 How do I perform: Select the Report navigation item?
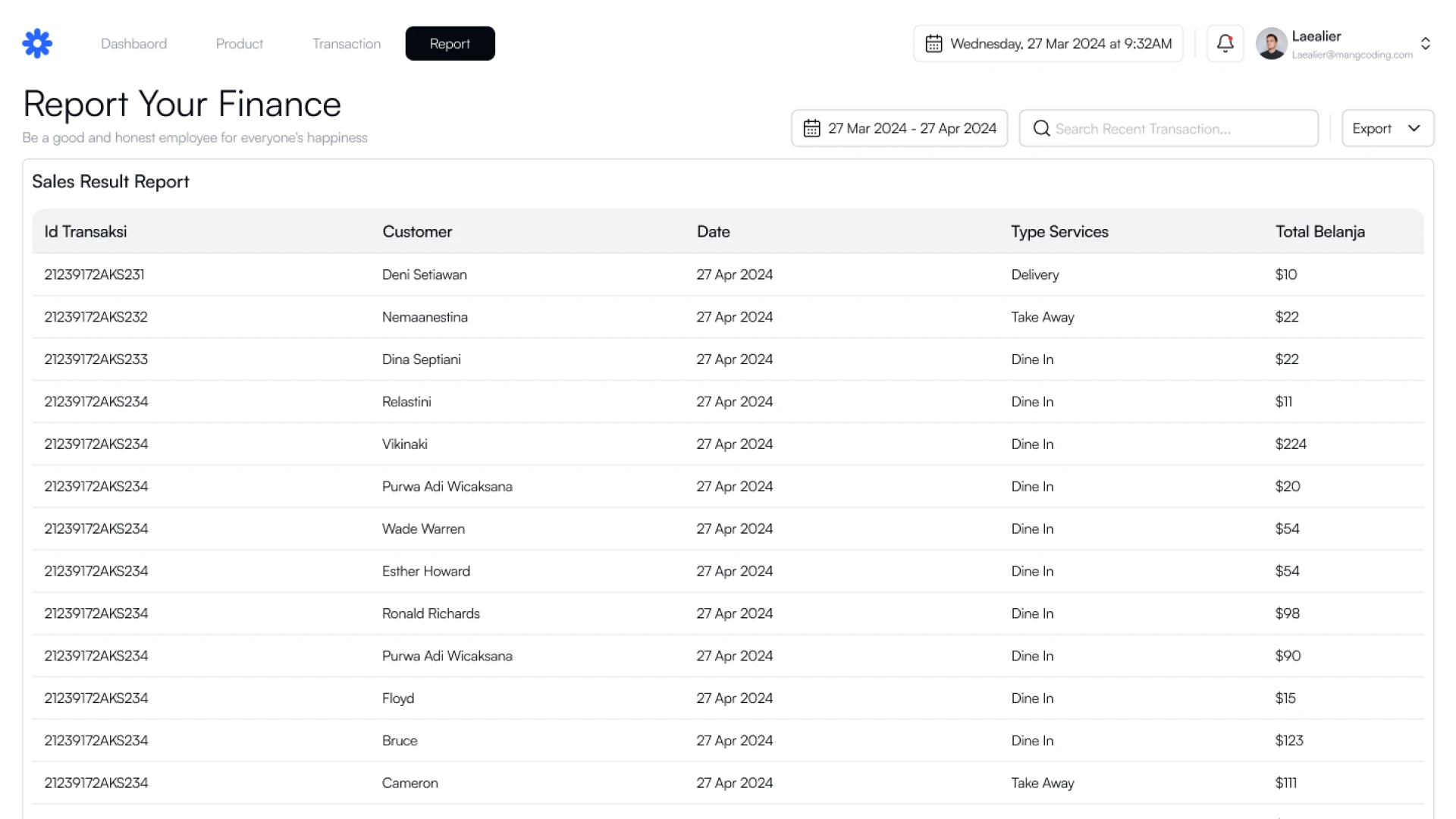point(450,43)
